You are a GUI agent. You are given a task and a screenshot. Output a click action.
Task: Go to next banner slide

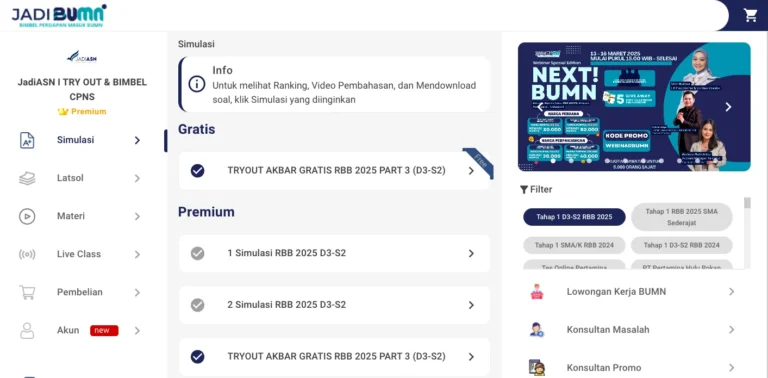point(728,107)
